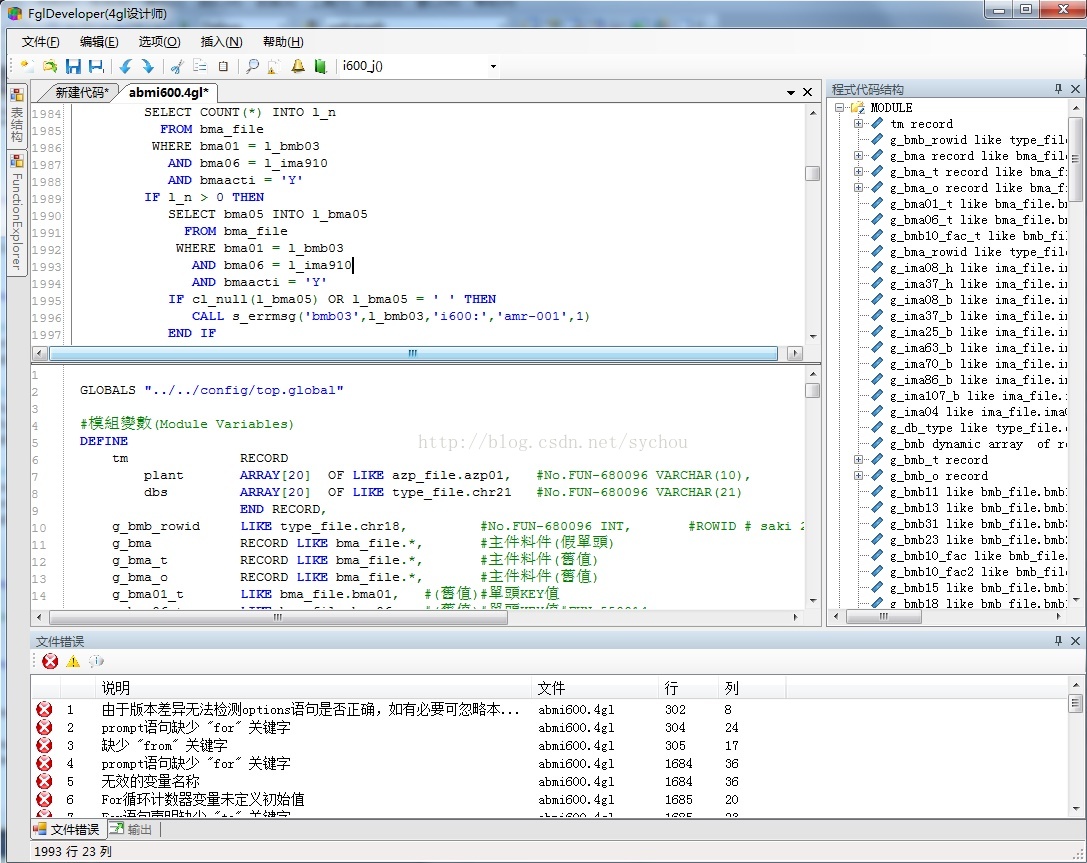Expand the g_bmb_o record node
The width and height of the screenshot is (1087, 863).
pyautogui.click(x=858, y=476)
